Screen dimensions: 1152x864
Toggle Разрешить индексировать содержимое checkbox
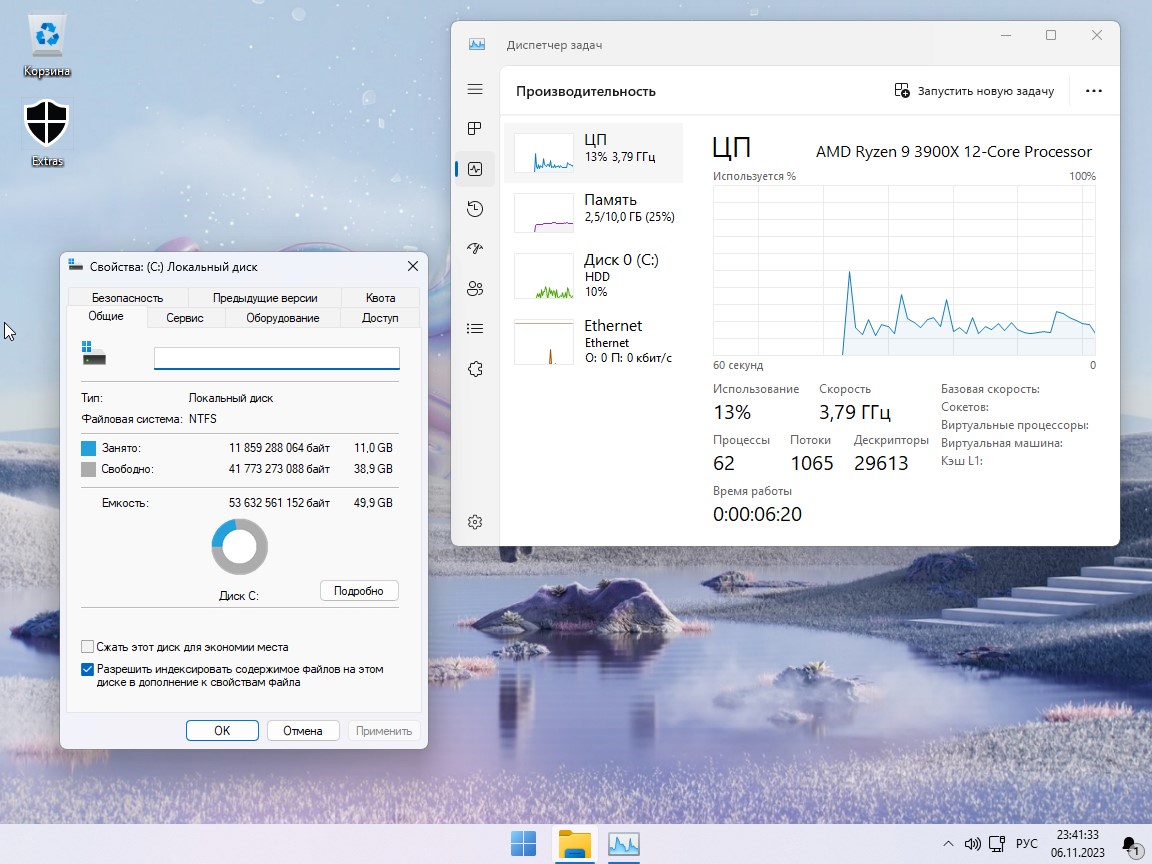point(87,669)
